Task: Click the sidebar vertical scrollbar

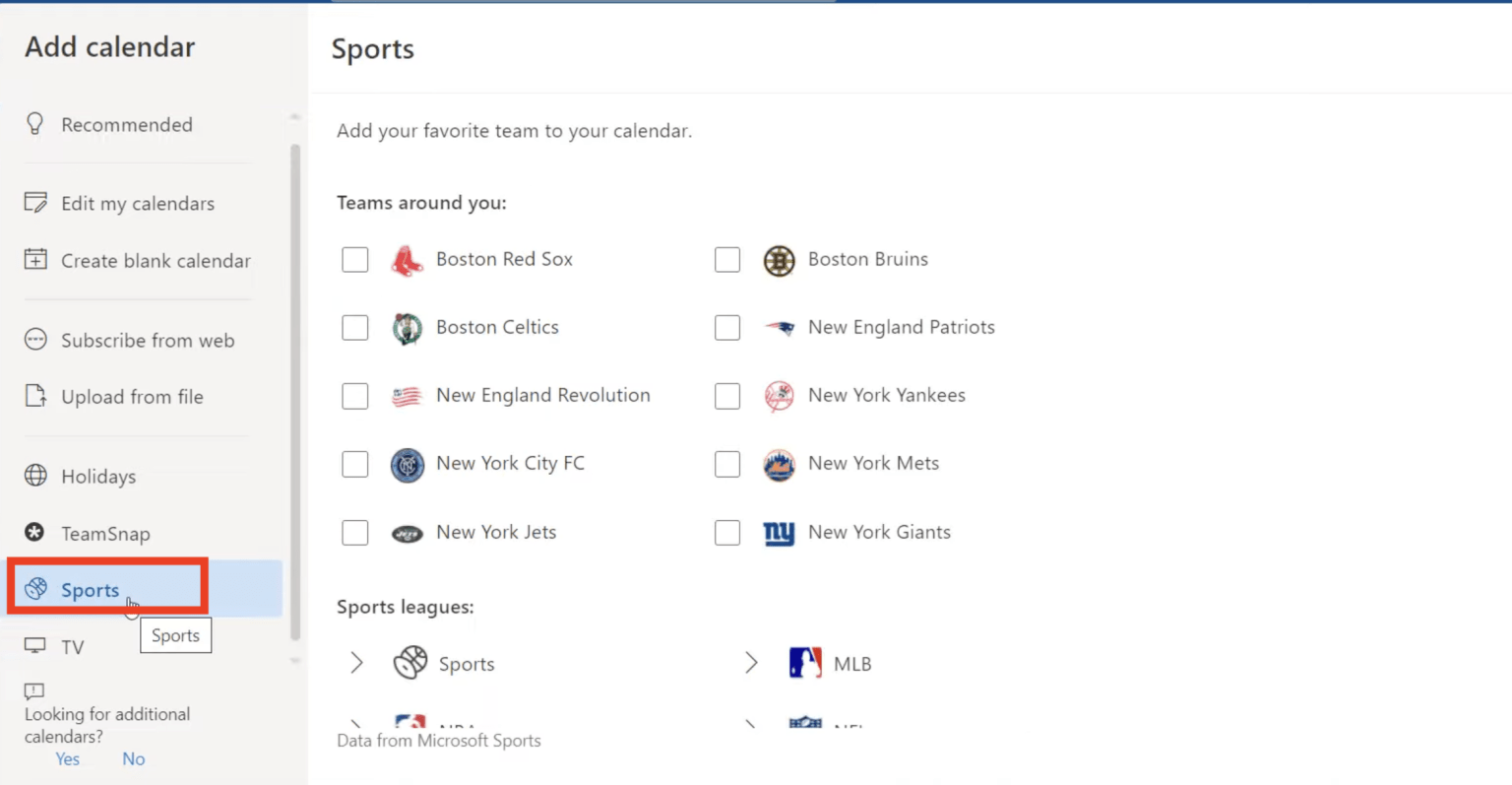Action: pyautogui.click(x=295, y=394)
